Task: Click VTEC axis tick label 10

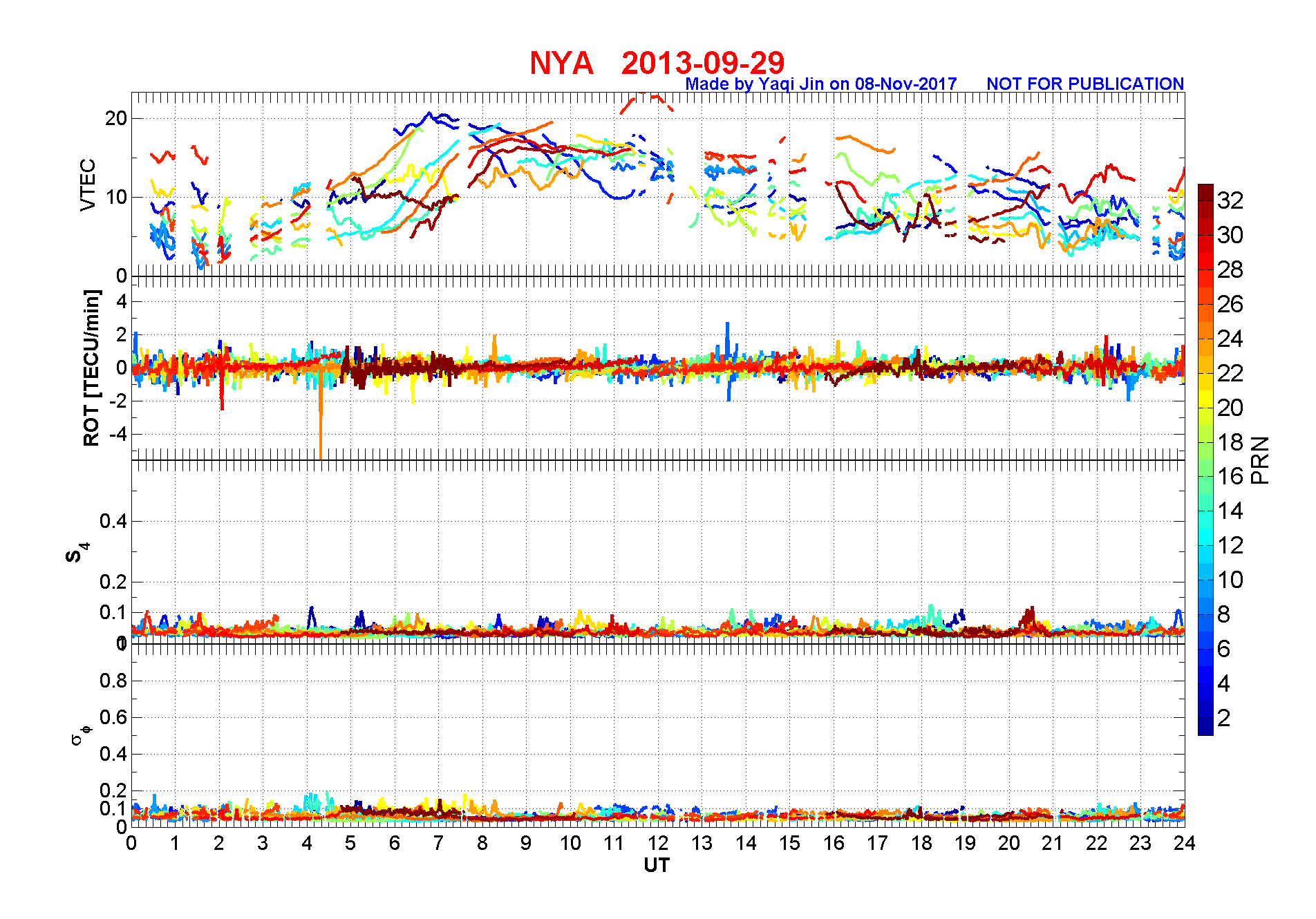Action: point(116,197)
